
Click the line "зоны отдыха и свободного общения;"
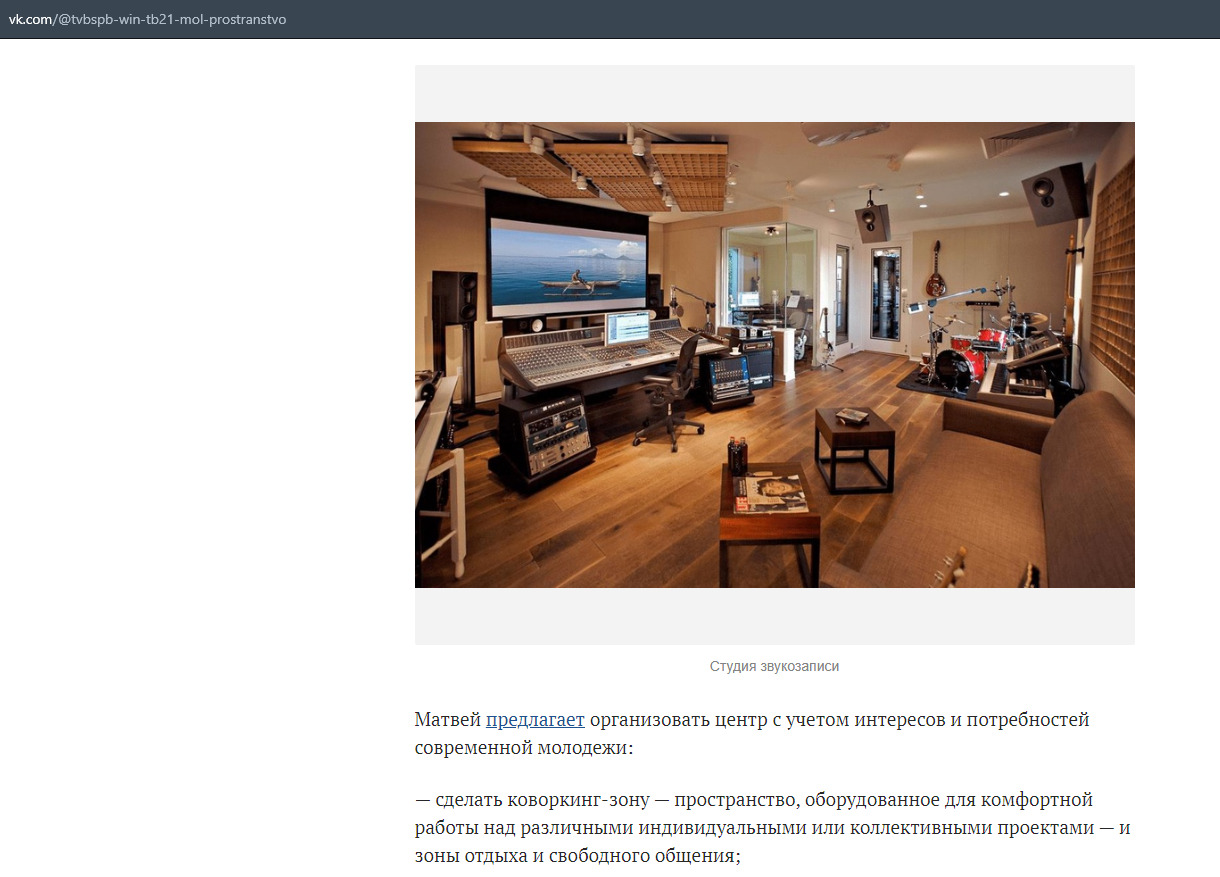(x=578, y=857)
